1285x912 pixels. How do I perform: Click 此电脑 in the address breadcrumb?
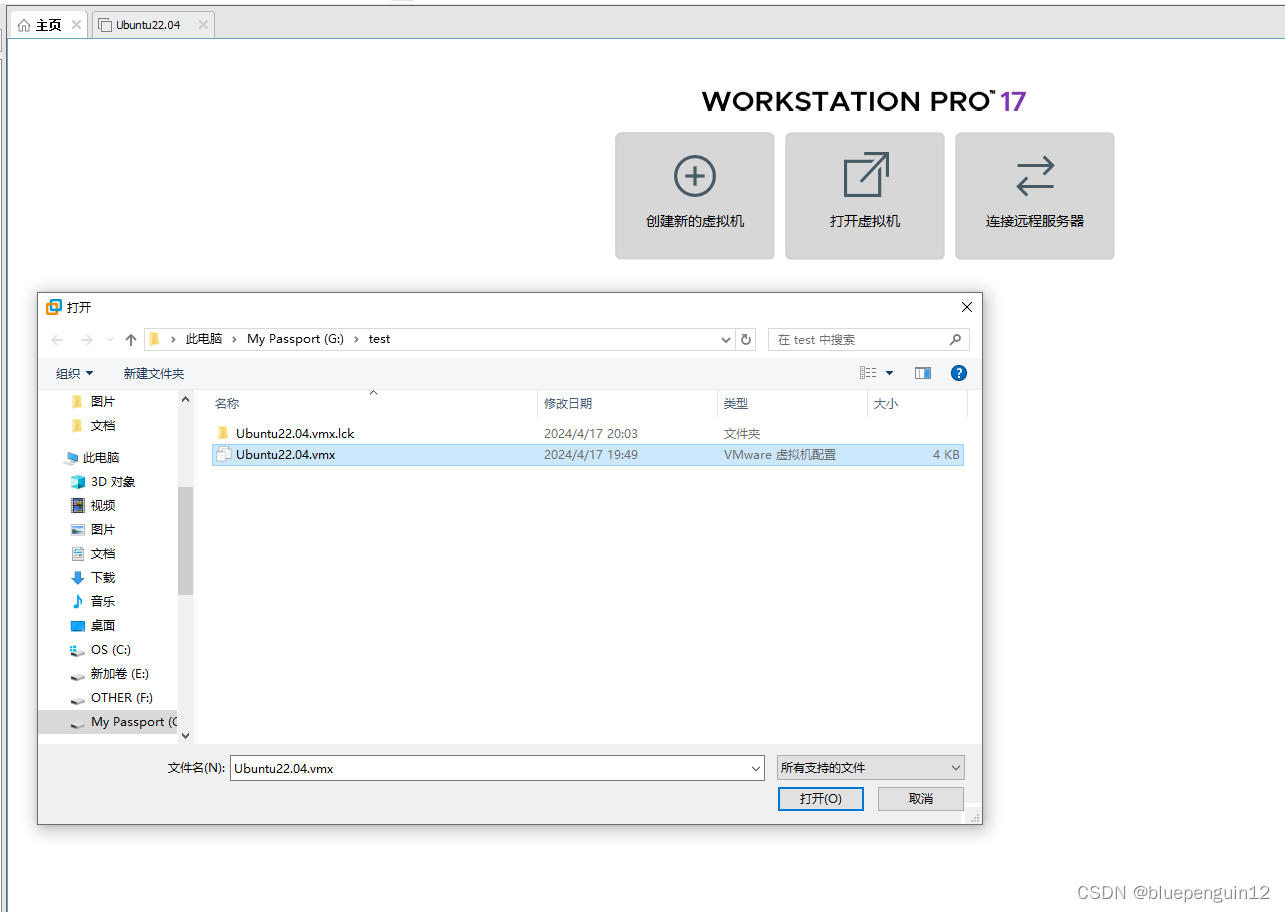[204, 339]
